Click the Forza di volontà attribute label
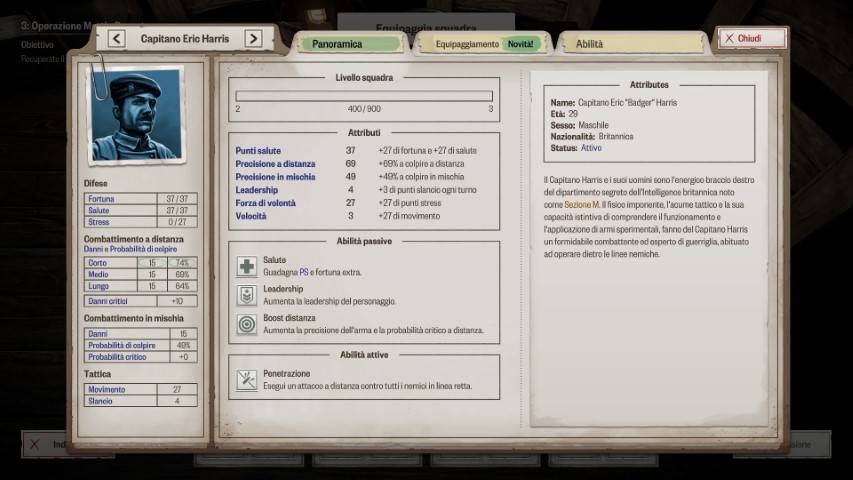Image resolution: width=853 pixels, height=480 pixels. tap(265, 202)
